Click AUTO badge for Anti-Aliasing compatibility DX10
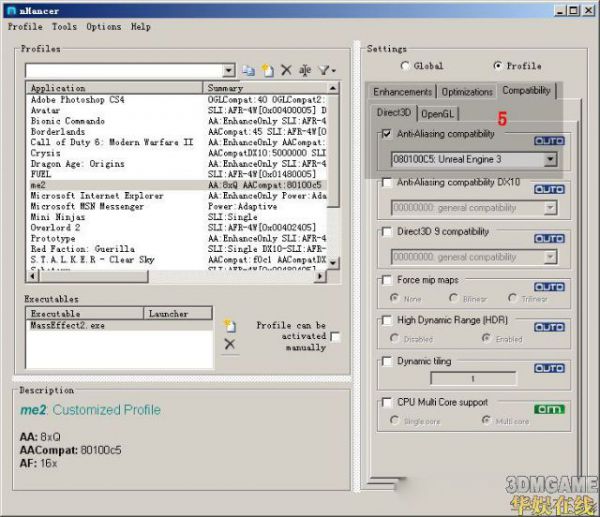The width and height of the screenshot is (600, 517). pos(549,189)
